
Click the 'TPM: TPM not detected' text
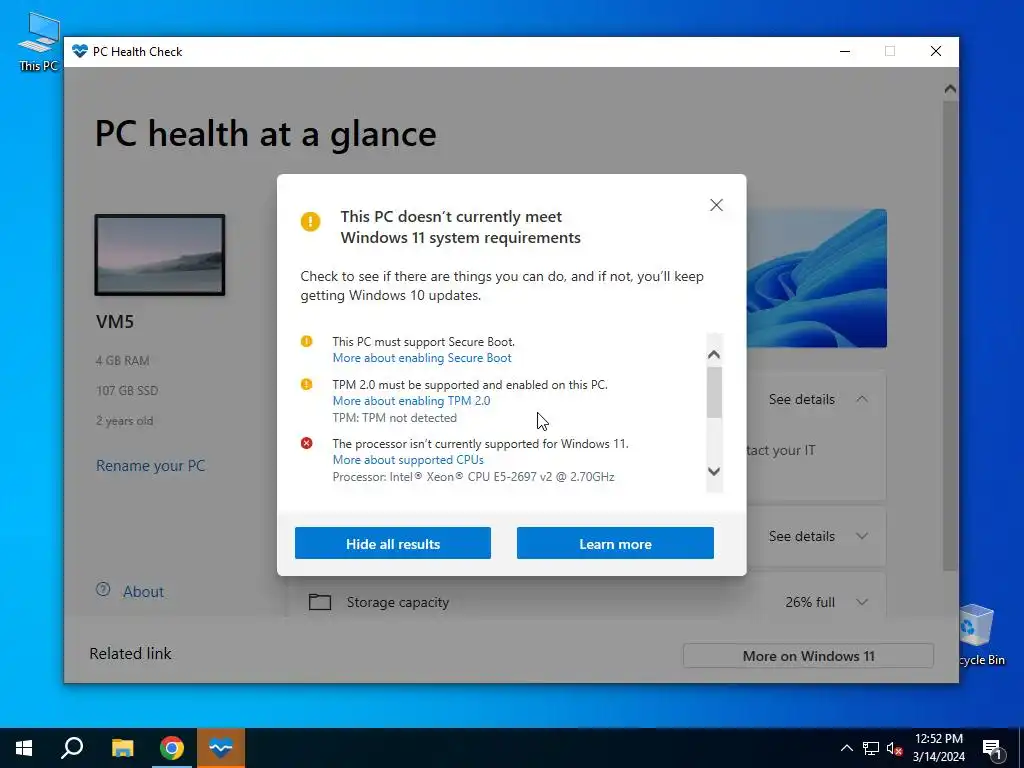tap(394, 418)
